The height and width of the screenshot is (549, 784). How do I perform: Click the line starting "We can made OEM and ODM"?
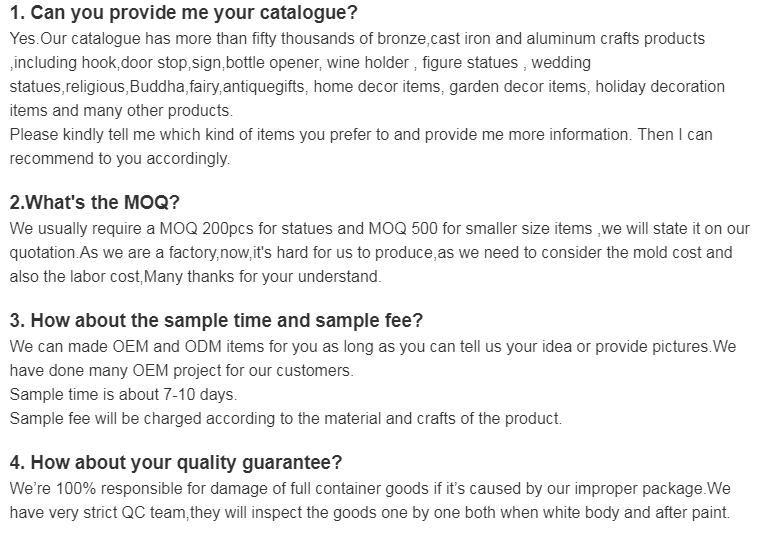pos(372,347)
